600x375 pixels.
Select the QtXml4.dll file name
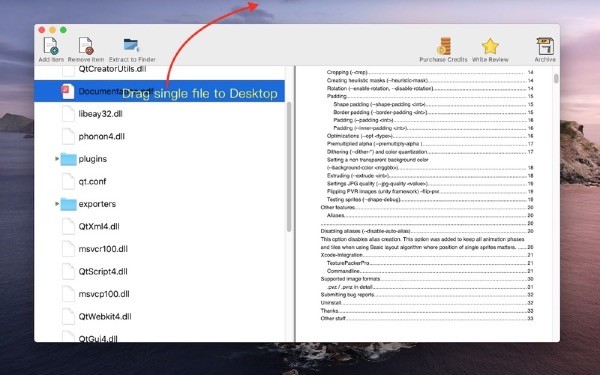pos(99,226)
